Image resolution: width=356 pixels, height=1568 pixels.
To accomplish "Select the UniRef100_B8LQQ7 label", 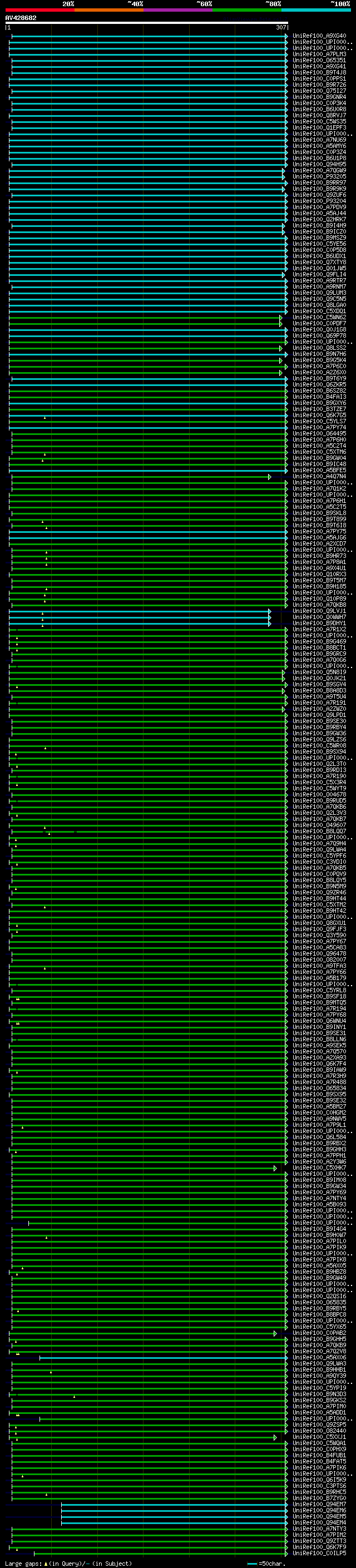I will (319, 831).
